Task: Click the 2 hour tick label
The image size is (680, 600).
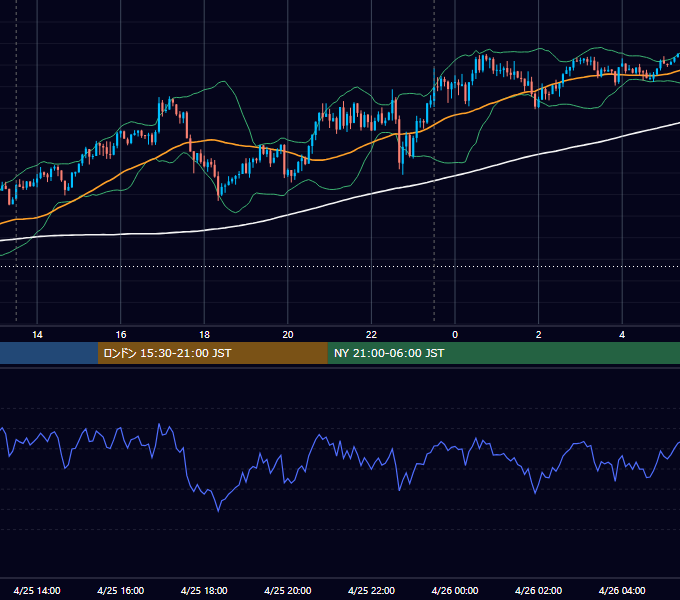Action: (x=539, y=335)
